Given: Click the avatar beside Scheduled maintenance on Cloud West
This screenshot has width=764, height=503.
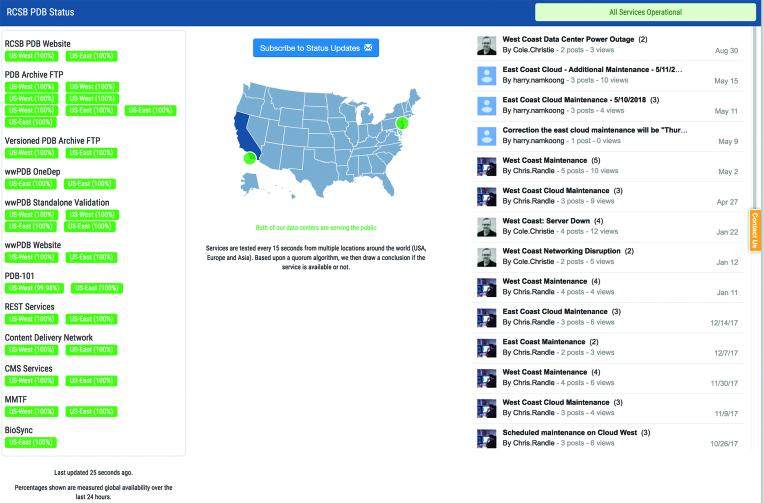Looking at the screenshot, I should [485, 437].
